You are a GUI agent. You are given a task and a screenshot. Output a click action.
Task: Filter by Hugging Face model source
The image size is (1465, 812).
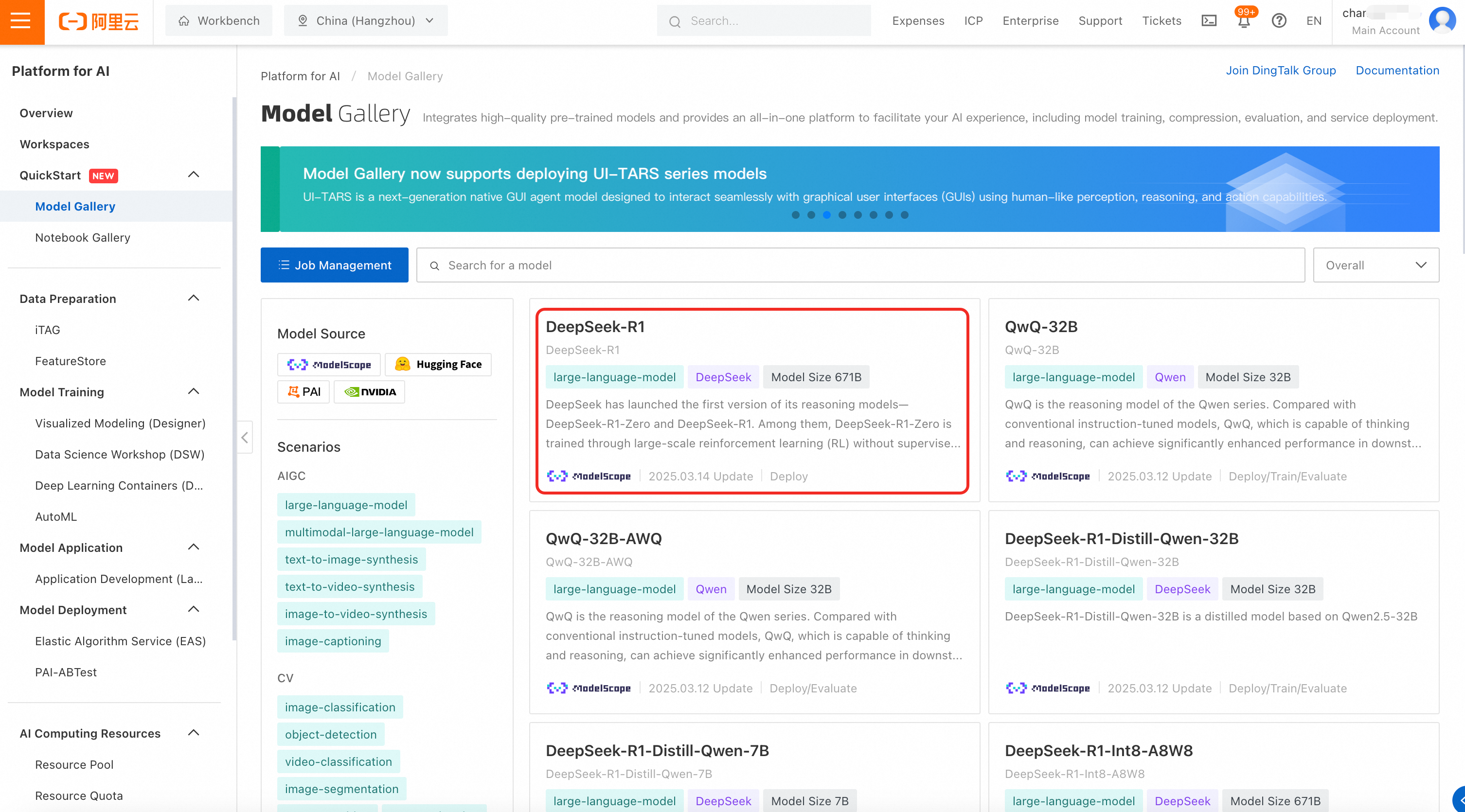[438, 365]
